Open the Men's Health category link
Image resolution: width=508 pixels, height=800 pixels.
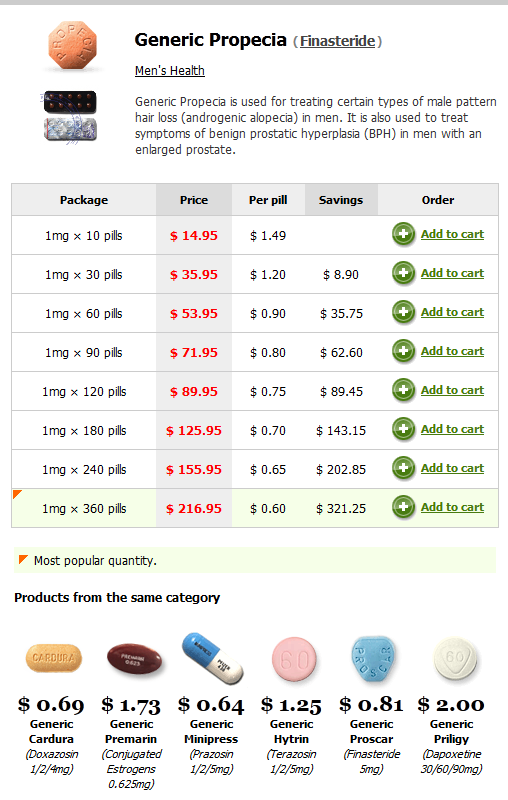click(x=170, y=70)
